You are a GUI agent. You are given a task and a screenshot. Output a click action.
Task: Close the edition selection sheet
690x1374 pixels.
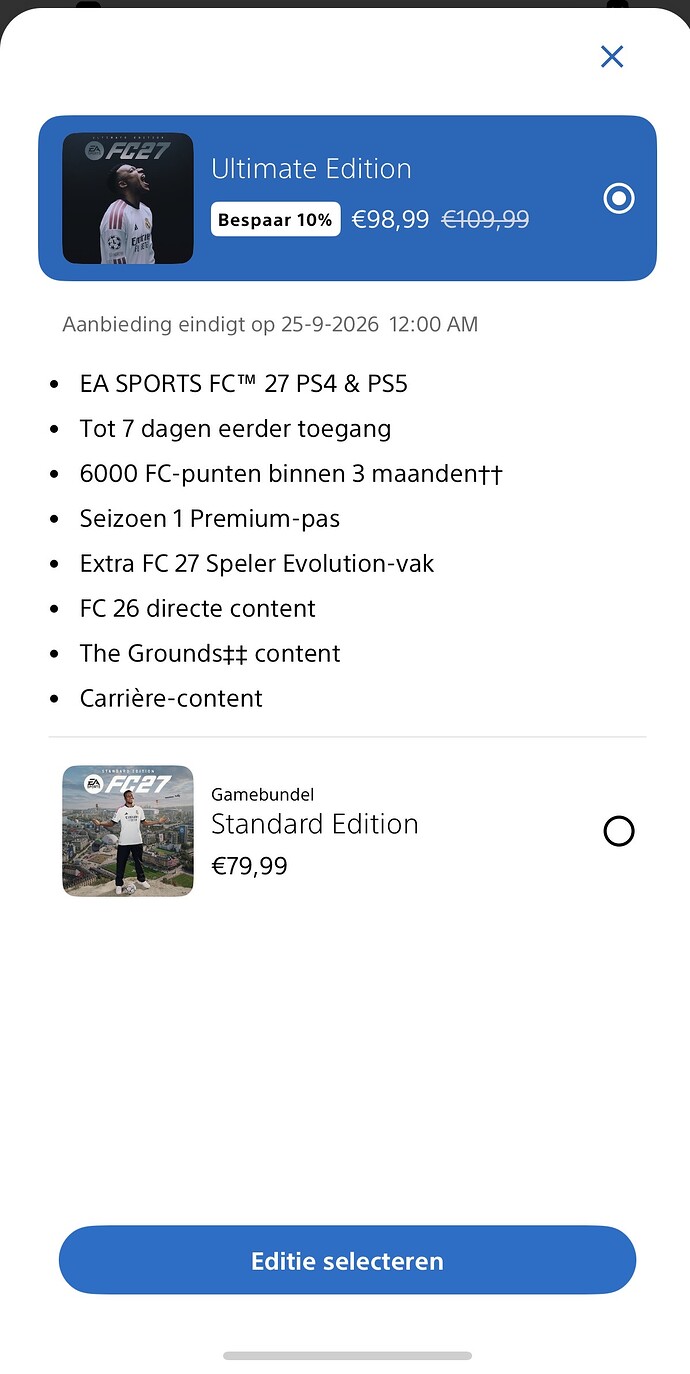[612, 56]
